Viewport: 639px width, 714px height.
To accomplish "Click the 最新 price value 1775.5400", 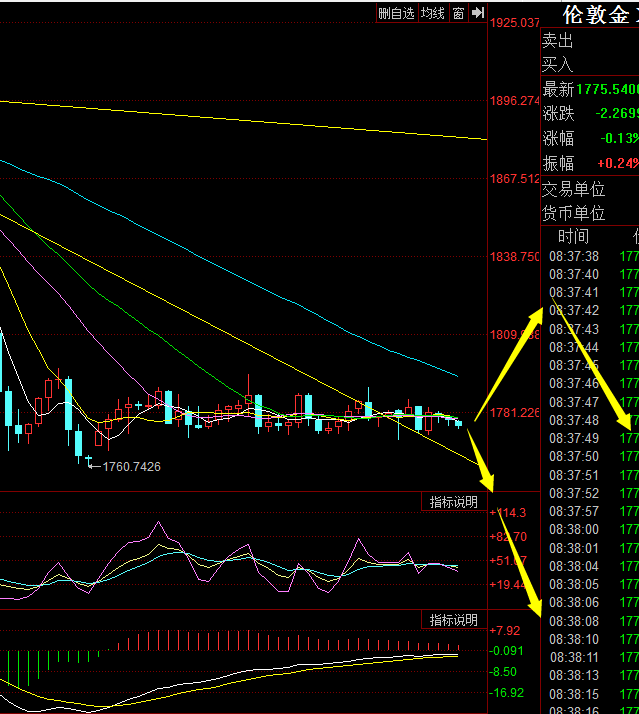I will pyautogui.click(x=607, y=90).
